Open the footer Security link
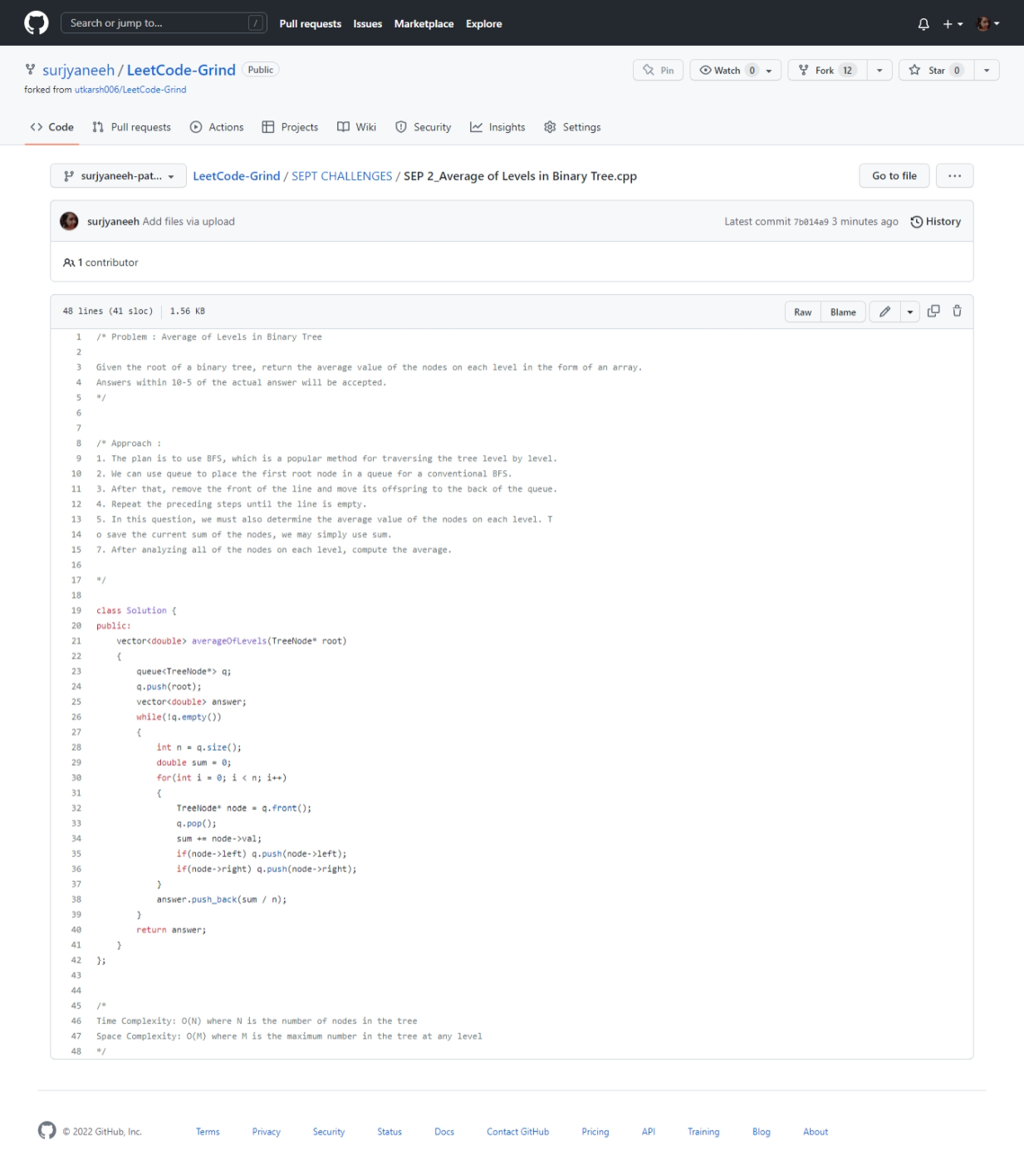 click(x=329, y=1132)
